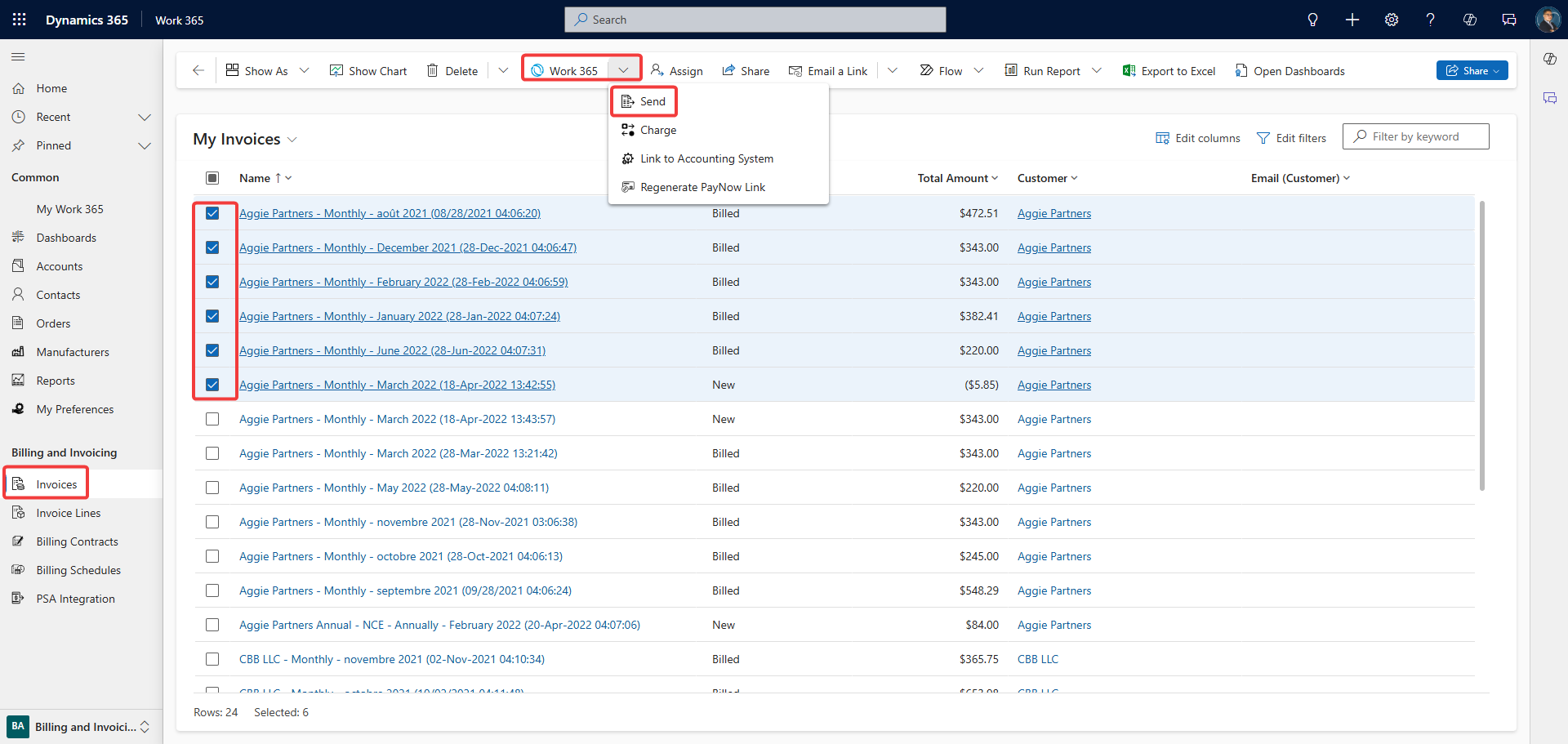Open the octobre 2021 Aggie Partners invoice
1568x744 pixels.
tap(401, 556)
